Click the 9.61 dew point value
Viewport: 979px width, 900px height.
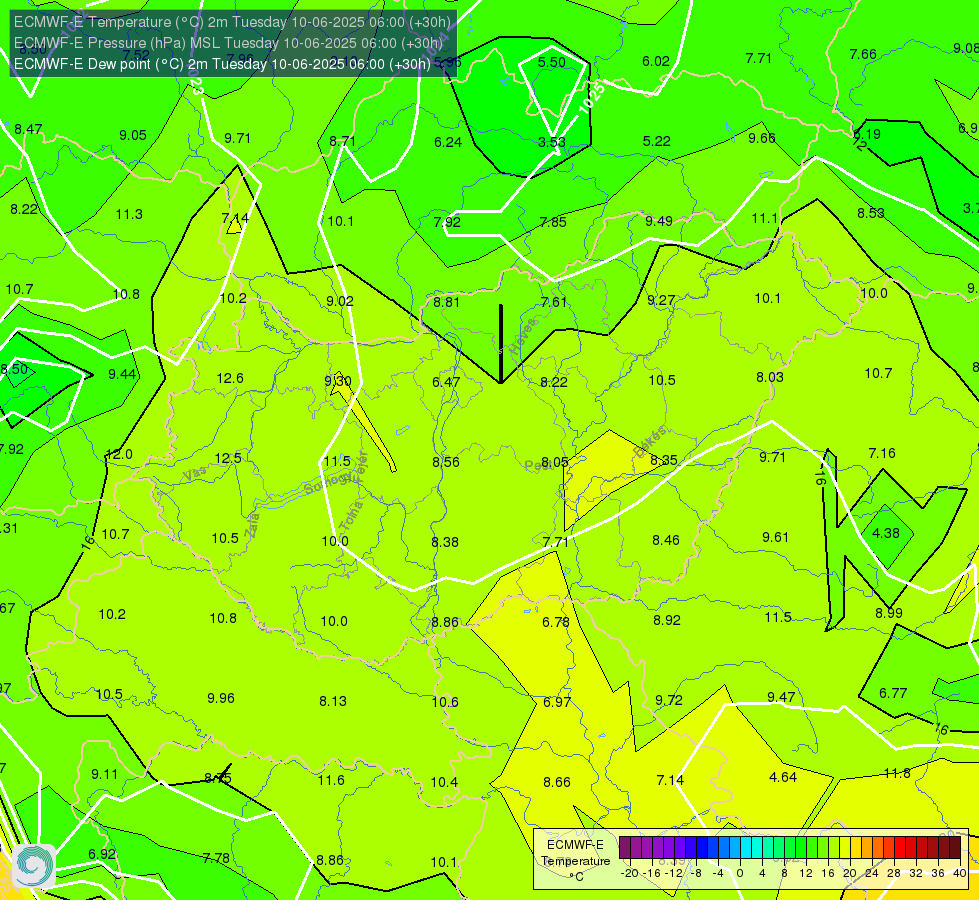[775, 537]
